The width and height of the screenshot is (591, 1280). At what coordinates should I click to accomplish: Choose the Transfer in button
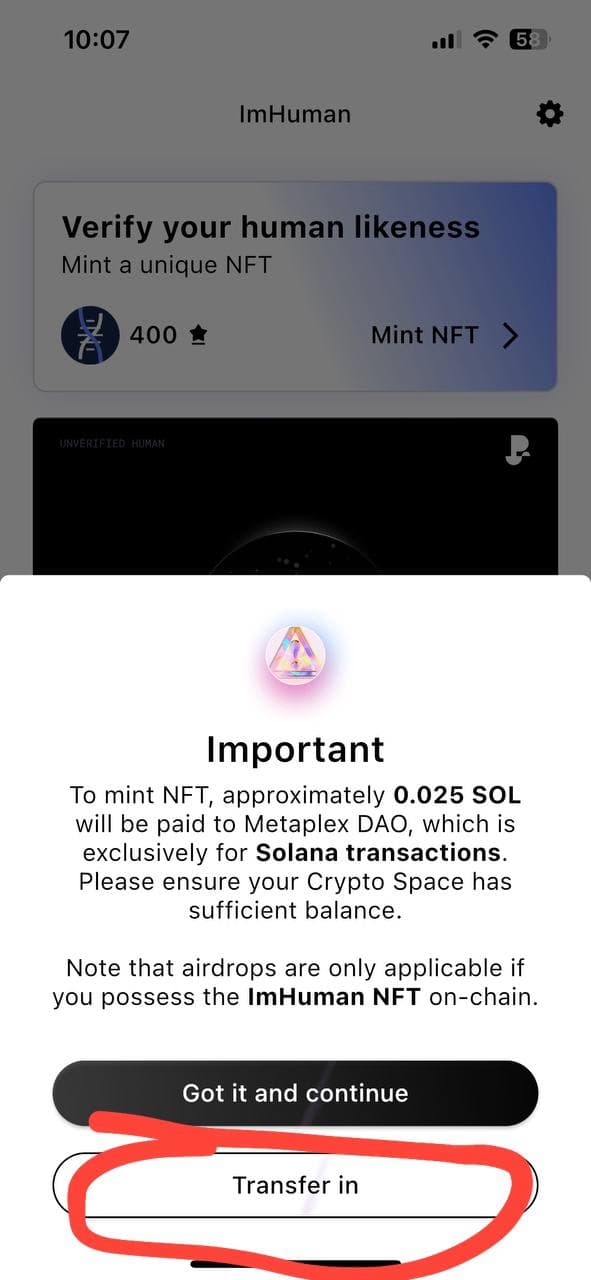click(295, 1185)
